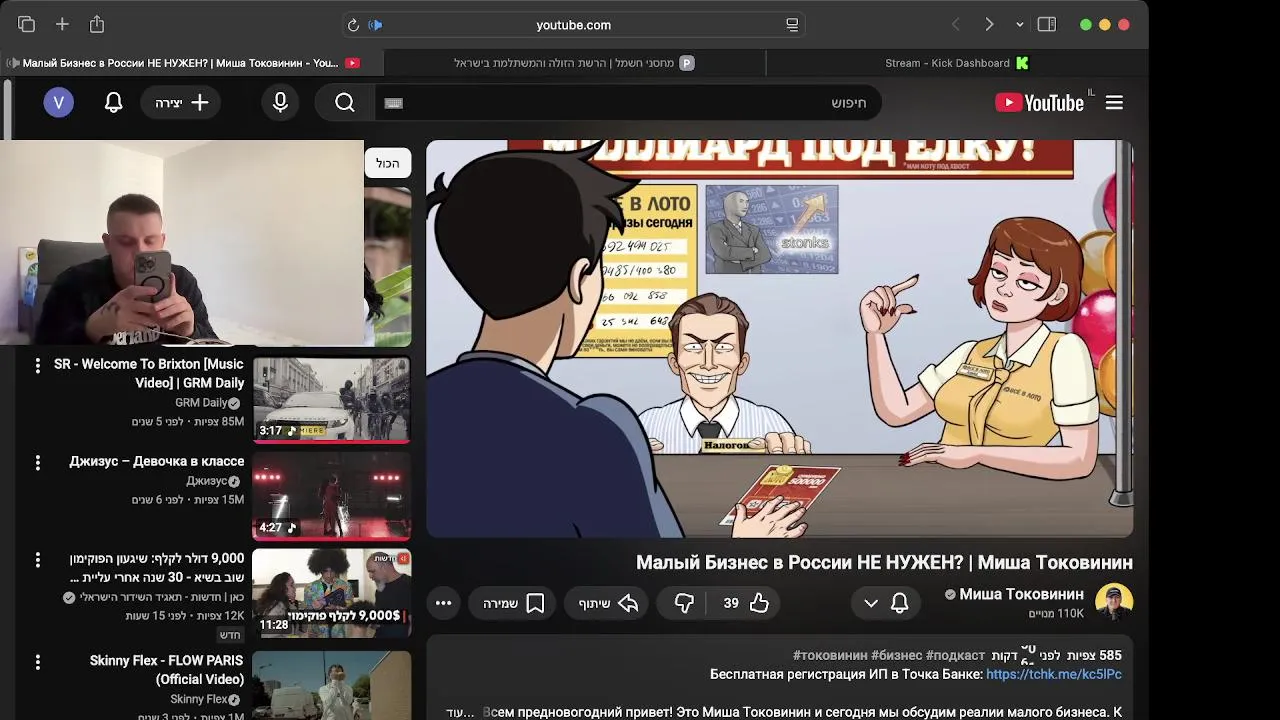Open SR - Welcome To Brixton video title
The width and height of the screenshot is (1280, 720).
coord(149,373)
